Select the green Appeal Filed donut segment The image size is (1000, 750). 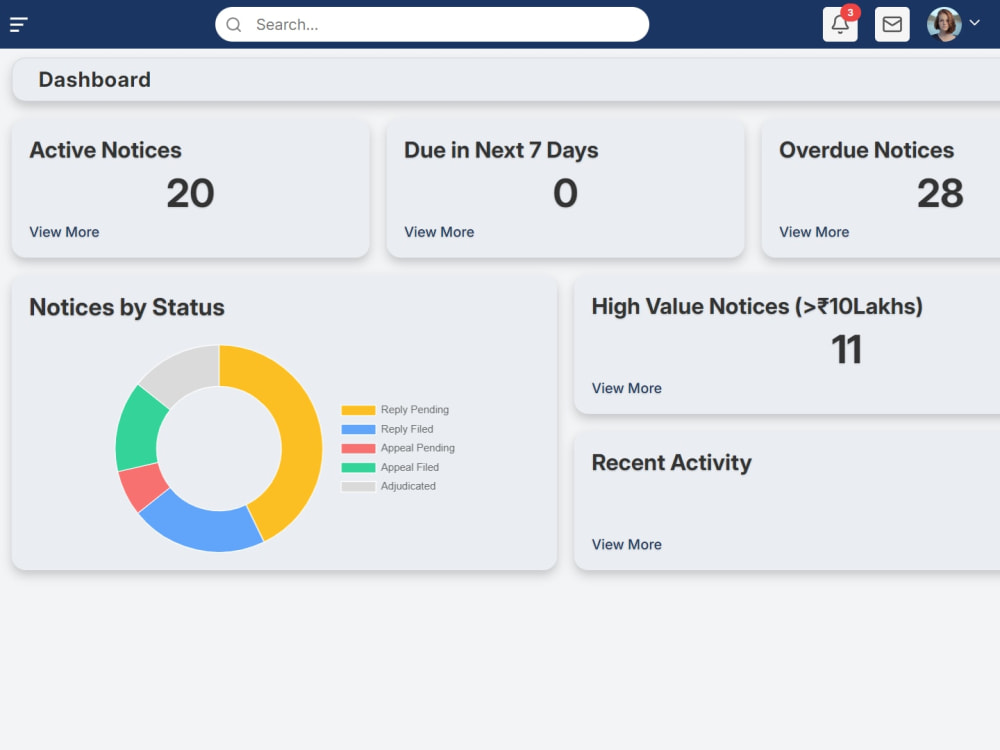[138, 430]
